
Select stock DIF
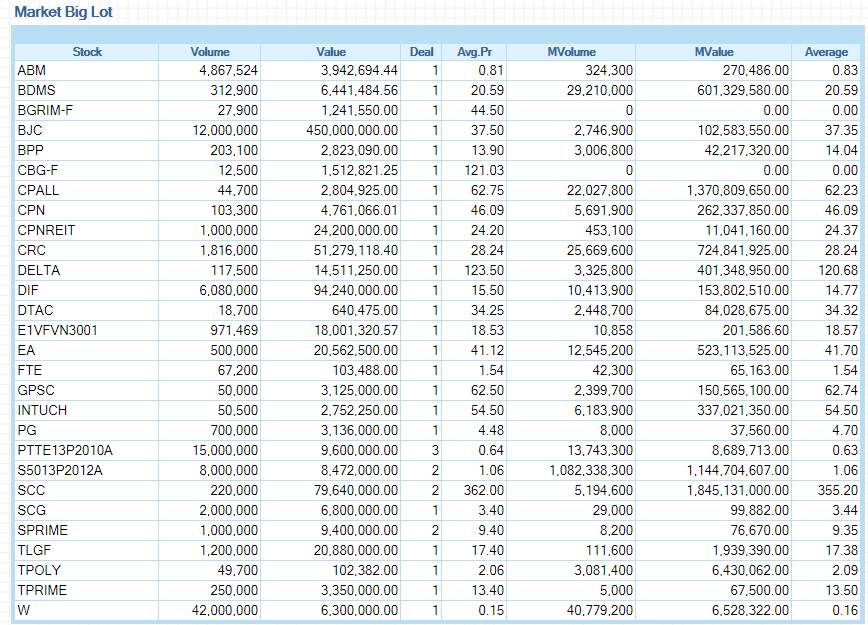(28, 290)
